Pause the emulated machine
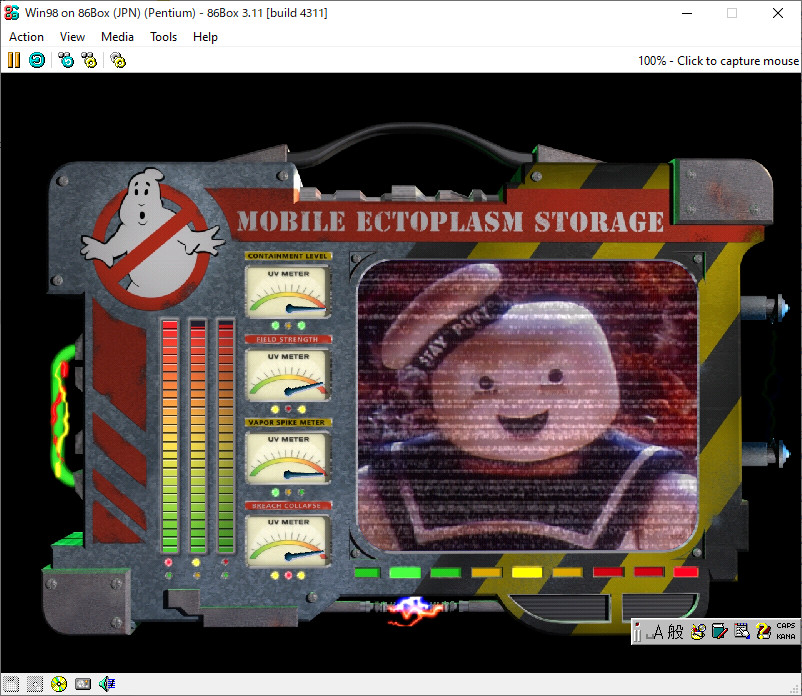The width and height of the screenshot is (802, 696). click(x=14, y=60)
